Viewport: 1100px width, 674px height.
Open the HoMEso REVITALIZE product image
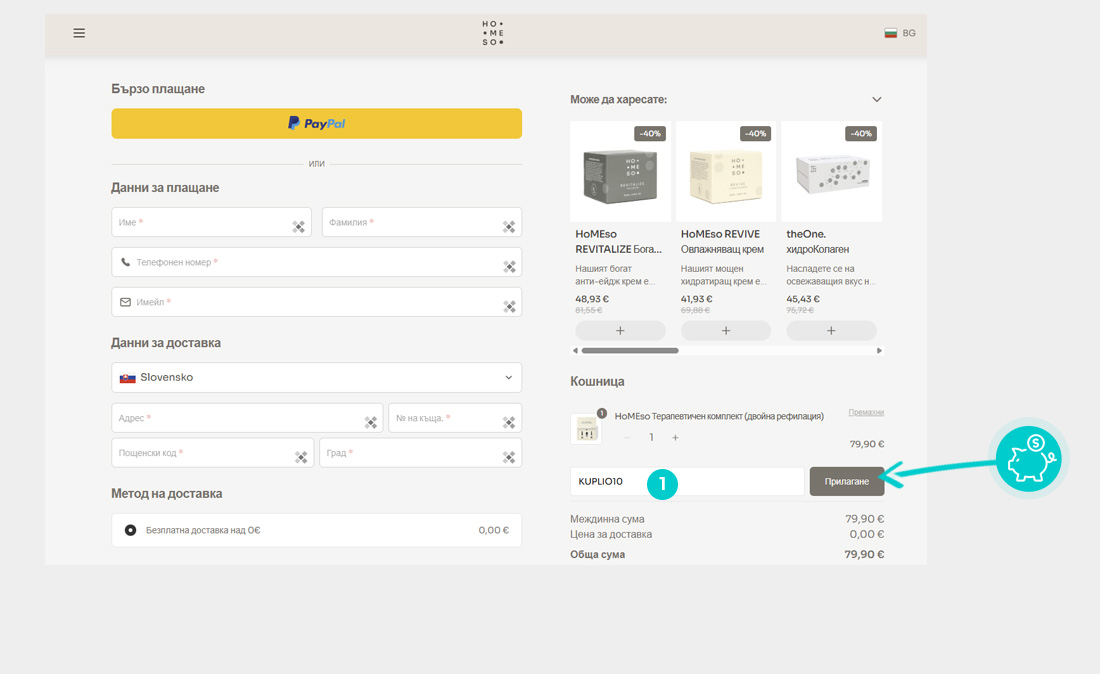620,171
